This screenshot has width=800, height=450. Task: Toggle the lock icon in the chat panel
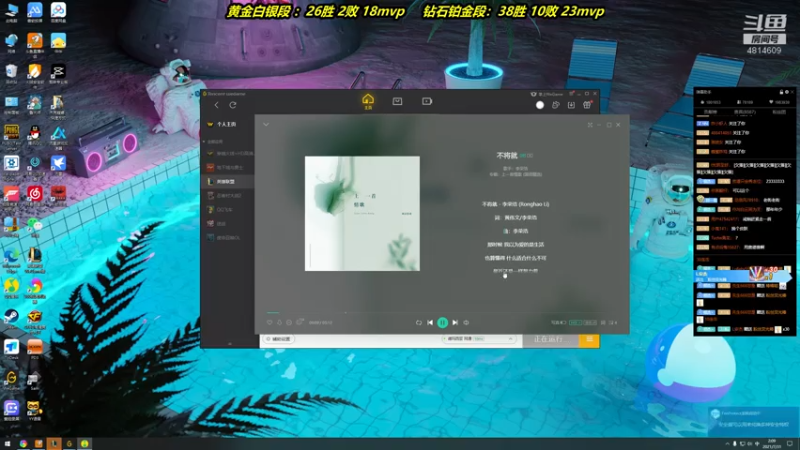click(x=781, y=92)
